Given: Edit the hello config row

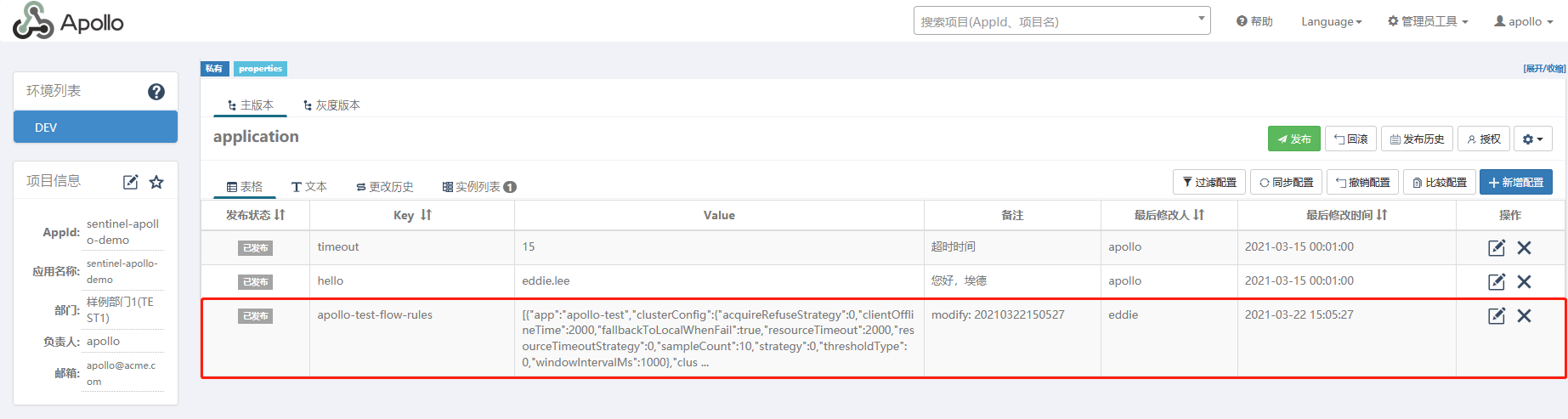Looking at the screenshot, I should pos(1497,281).
